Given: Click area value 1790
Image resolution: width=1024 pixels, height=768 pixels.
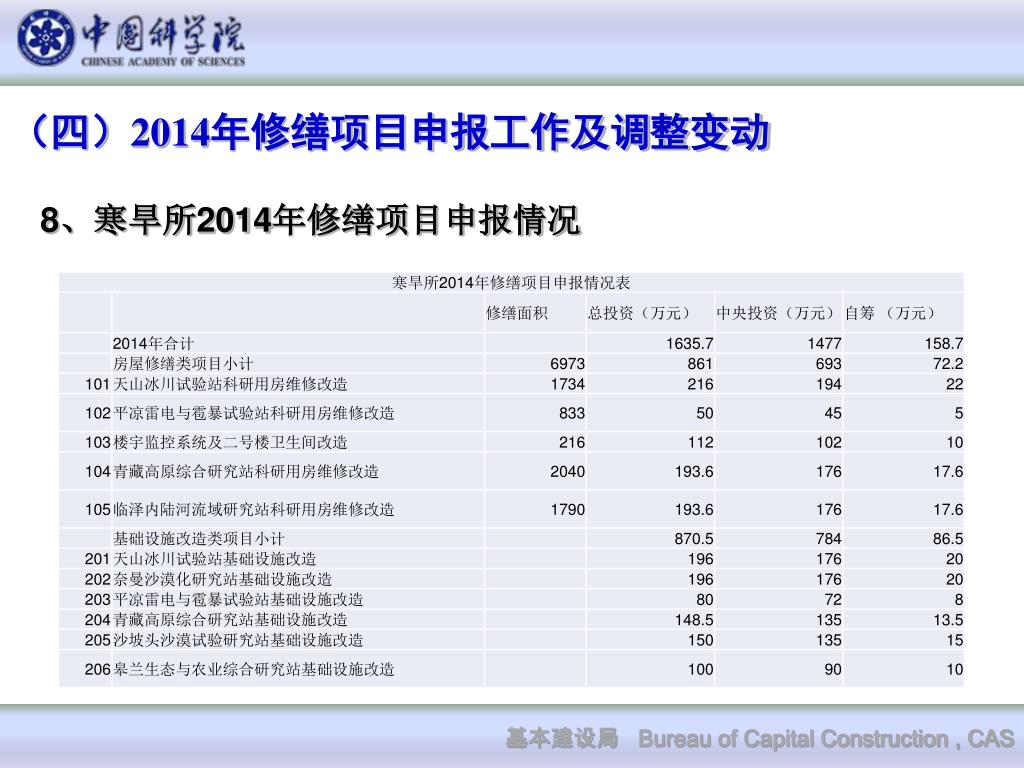Looking at the screenshot, I should (x=568, y=509).
